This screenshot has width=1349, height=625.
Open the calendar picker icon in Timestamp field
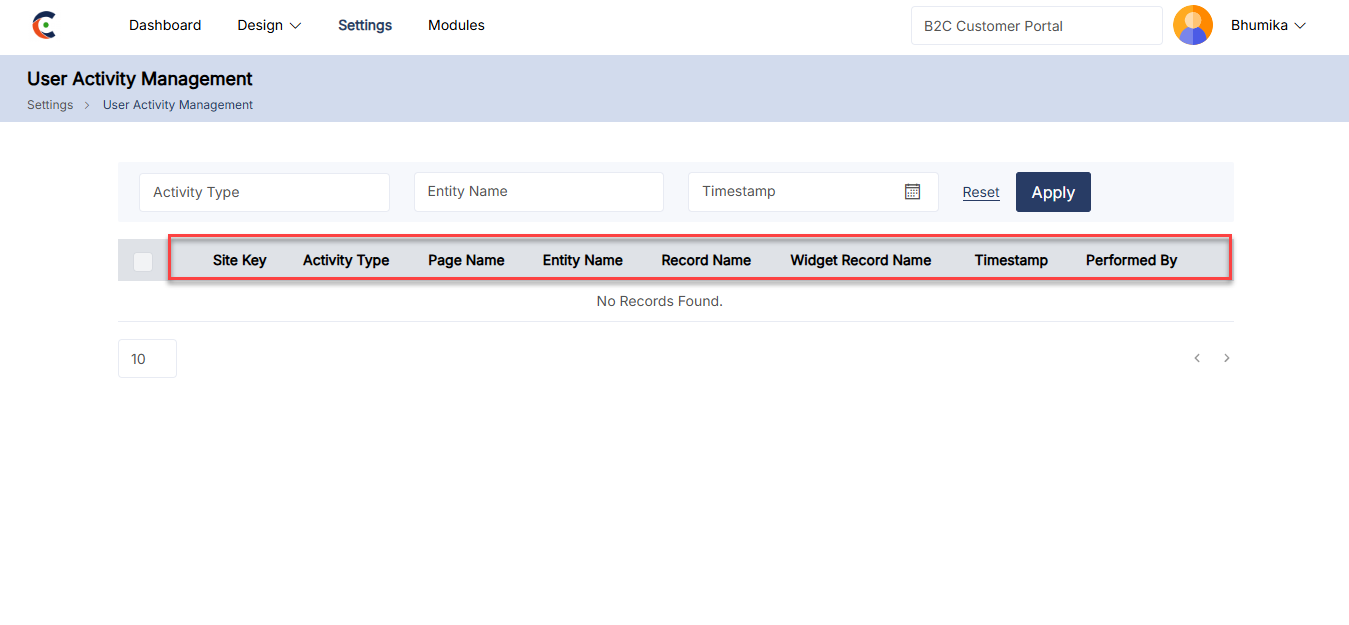pyautogui.click(x=912, y=192)
